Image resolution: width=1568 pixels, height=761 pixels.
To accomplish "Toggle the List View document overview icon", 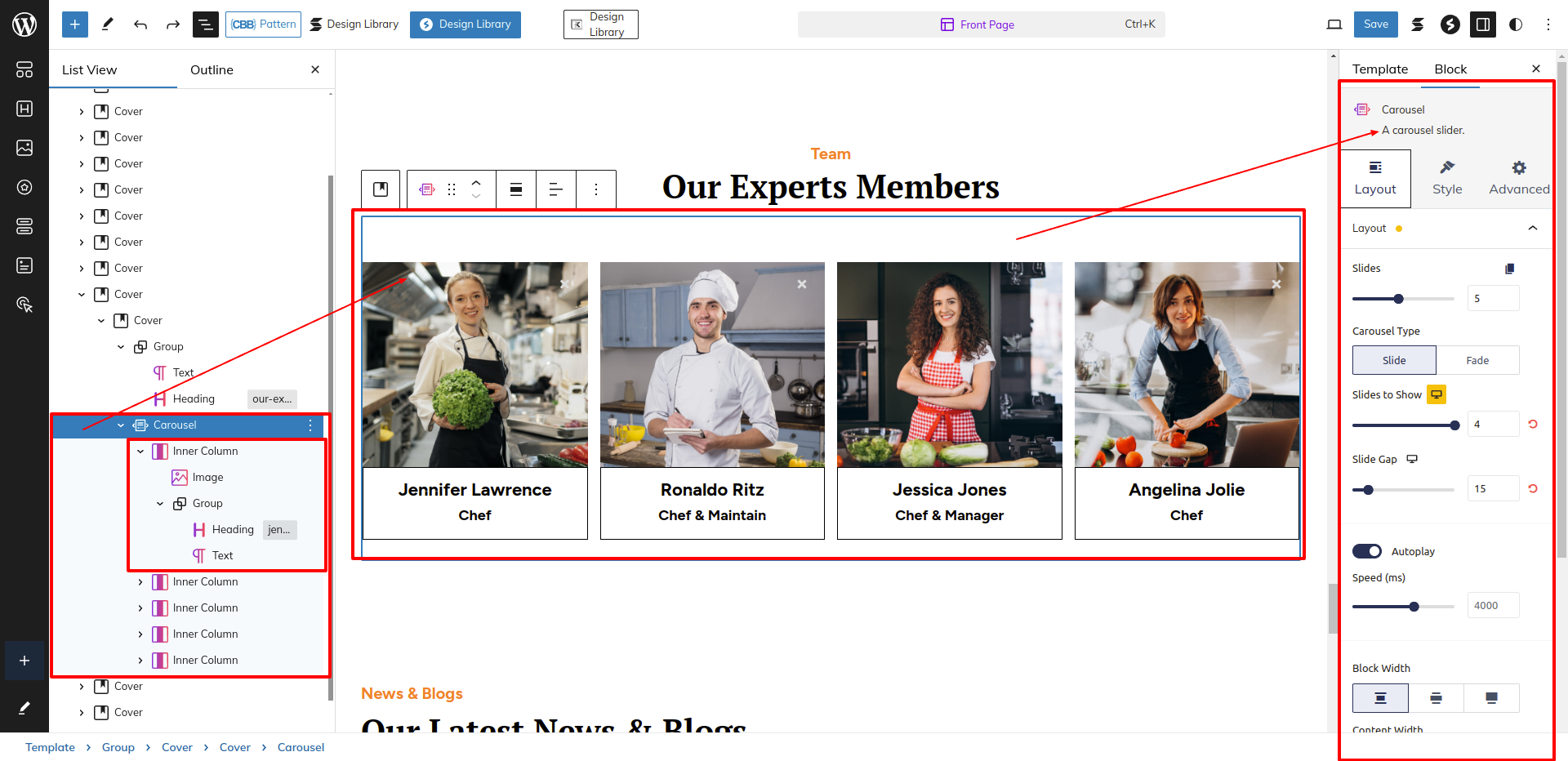I will point(205,24).
